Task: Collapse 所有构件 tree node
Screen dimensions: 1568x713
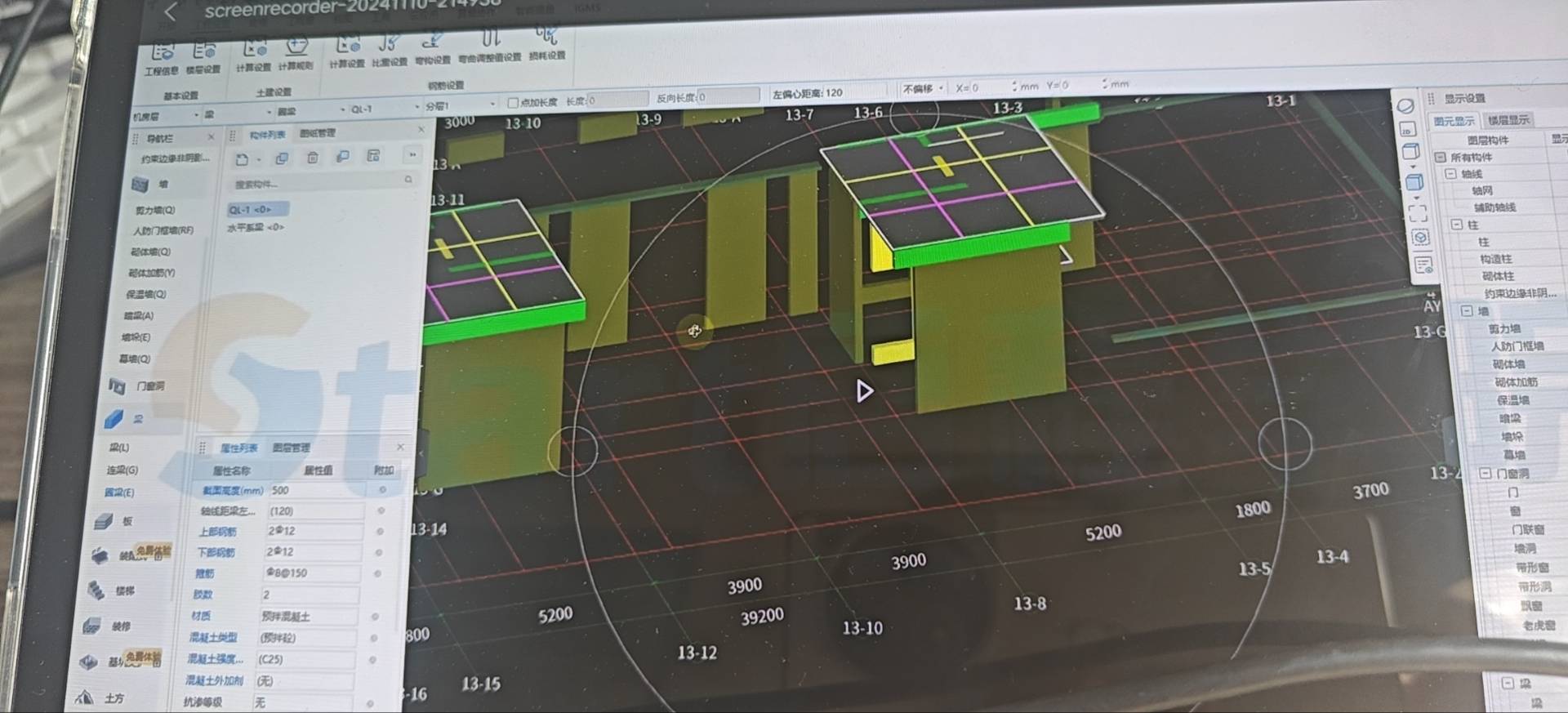Action: tap(1441, 157)
